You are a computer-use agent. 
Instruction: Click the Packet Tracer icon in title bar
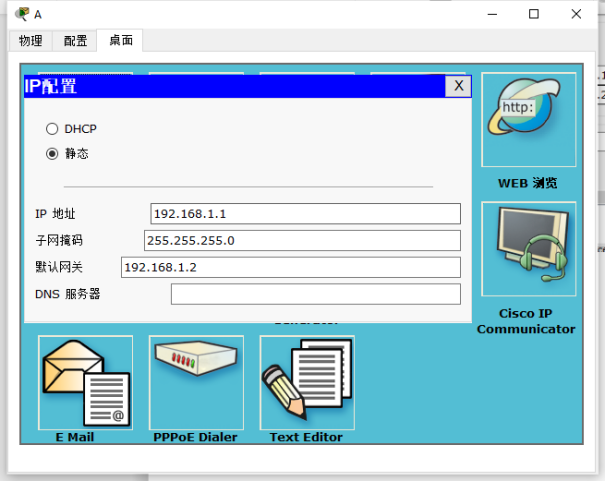[22, 14]
